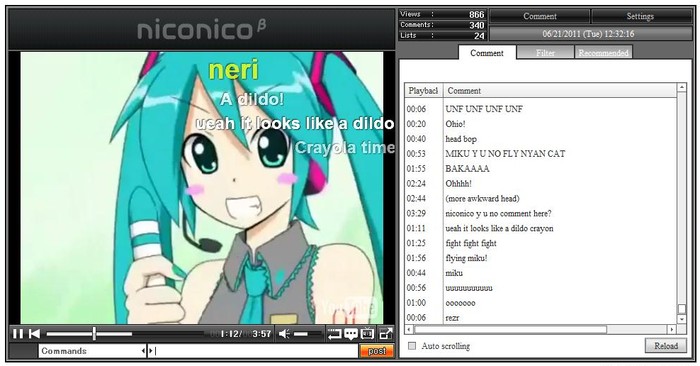Viewport: 700px width, 366px height.
Task: Mute the speaker volume icon
Action: [x=284, y=333]
